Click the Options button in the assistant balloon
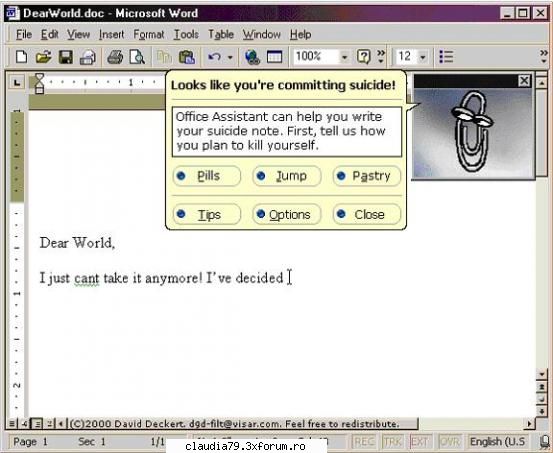The height and width of the screenshot is (453, 553). pos(286,214)
